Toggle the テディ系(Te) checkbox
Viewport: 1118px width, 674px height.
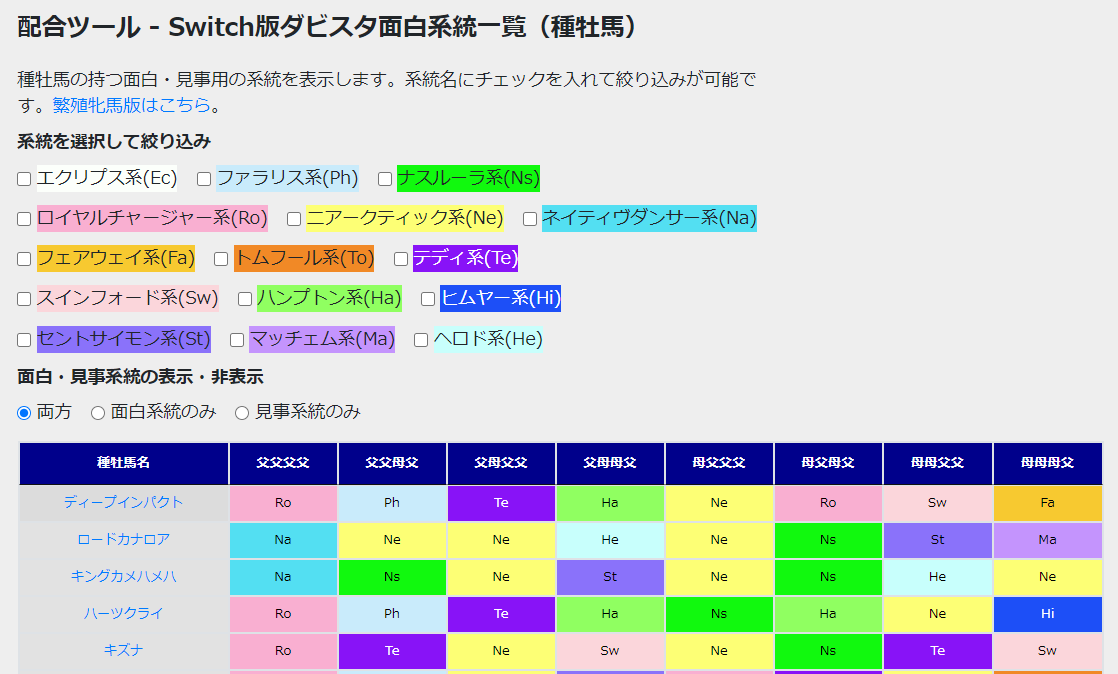(x=401, y=259)
